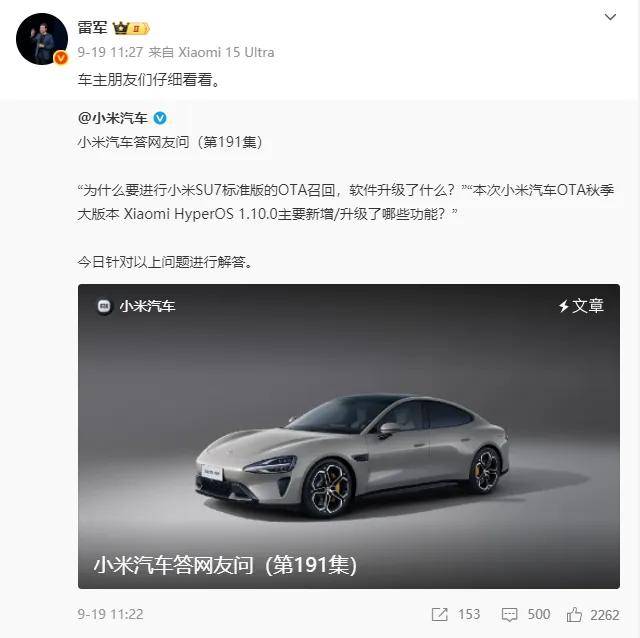This screenshot has width=640, height=638.
Task: Open the comments speech bubble icon
Action: (509, 614)
